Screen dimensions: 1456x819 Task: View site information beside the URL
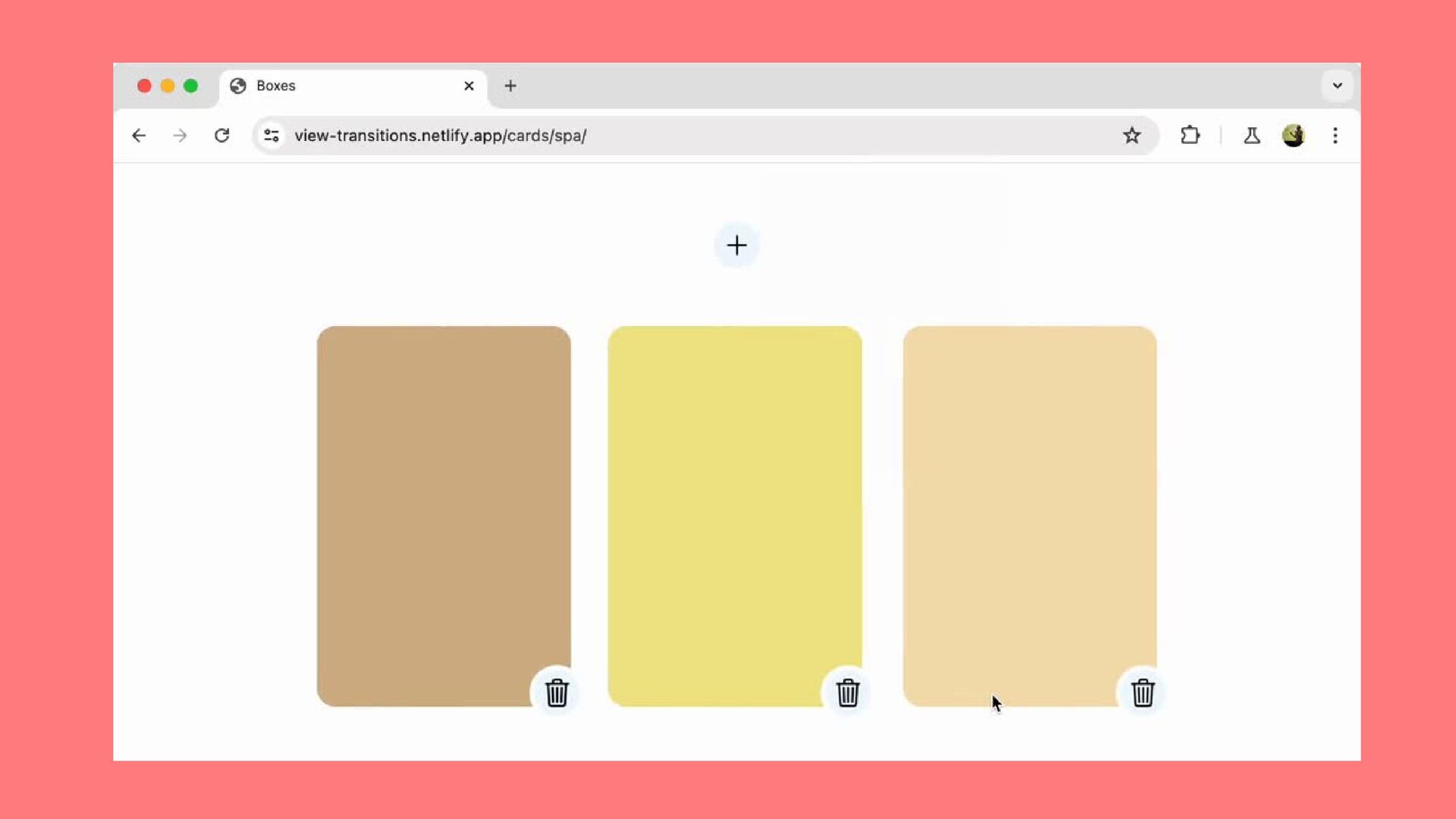[x=271, y=136]
